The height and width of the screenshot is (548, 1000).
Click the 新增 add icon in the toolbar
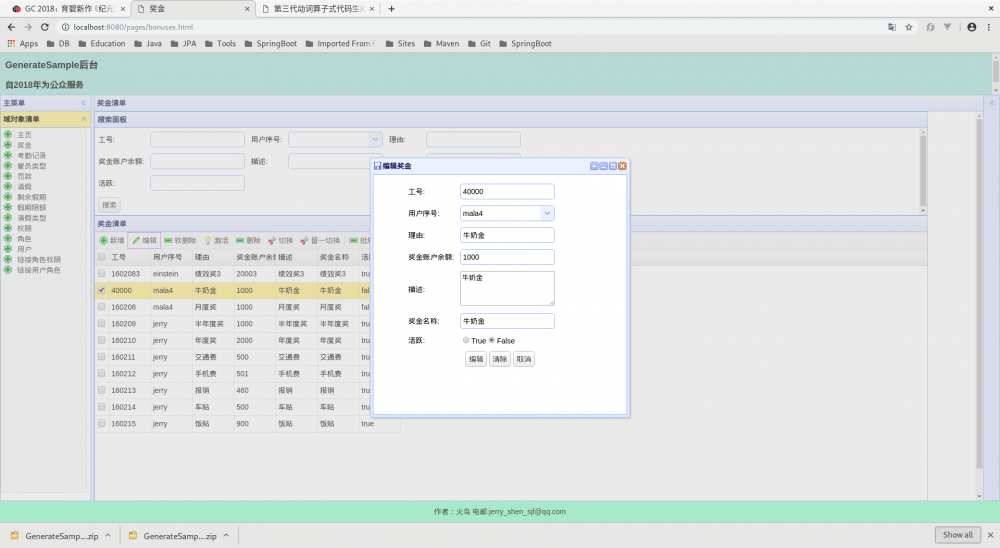point(103,241)
